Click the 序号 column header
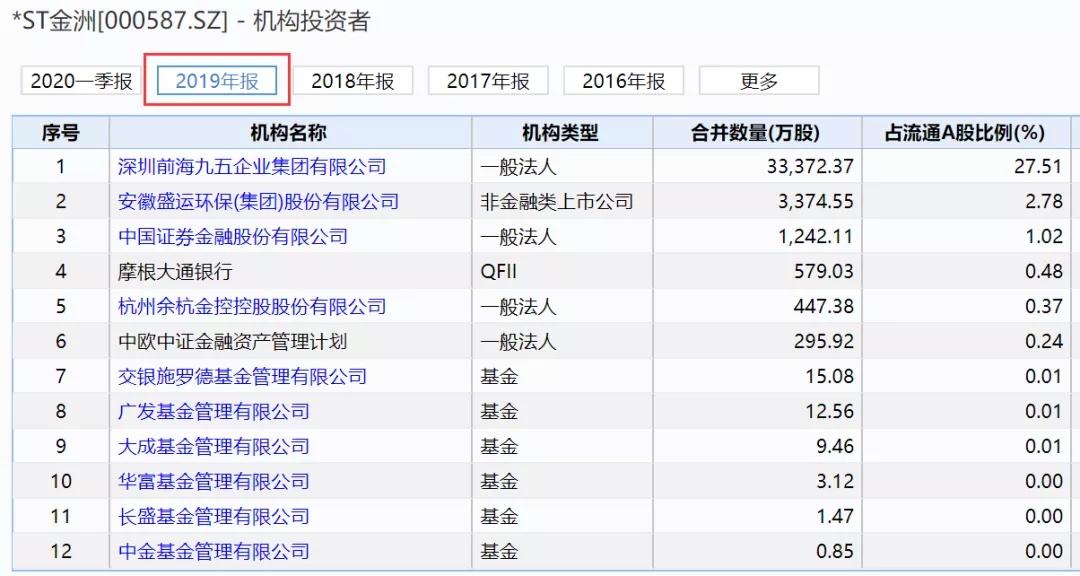This screenshot has width=1080, height=576. (61, 132)
